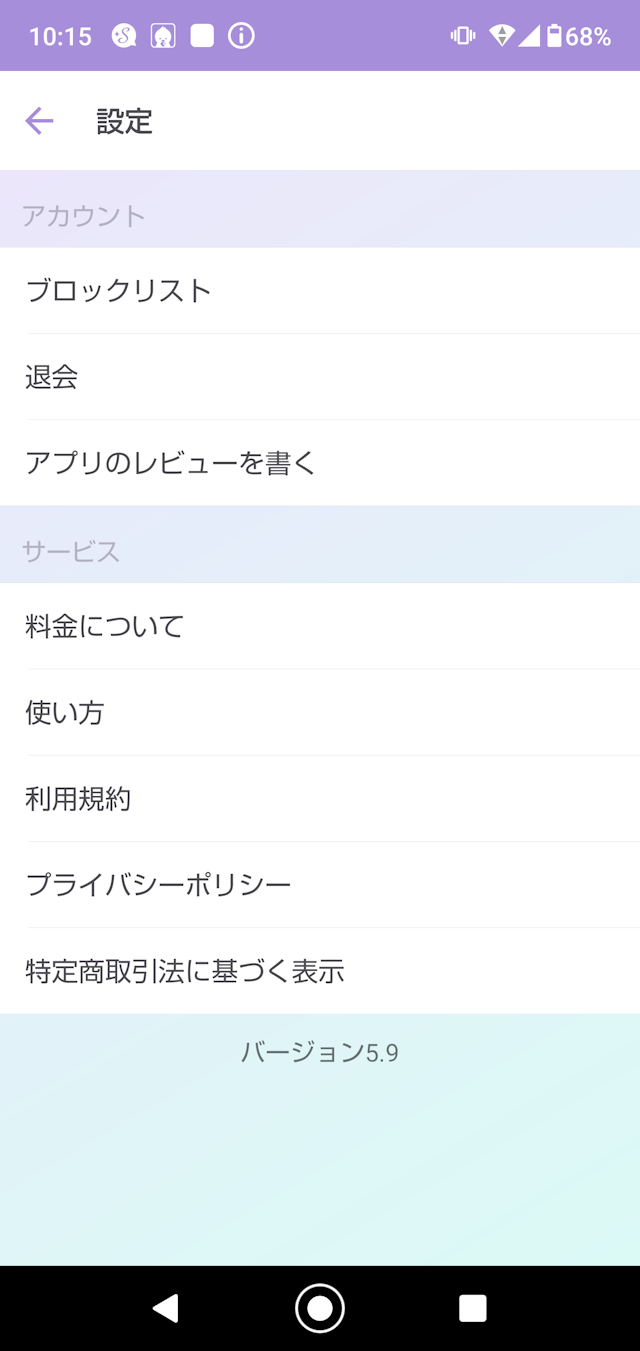Tap the white square notification icon

coord(202,37)
